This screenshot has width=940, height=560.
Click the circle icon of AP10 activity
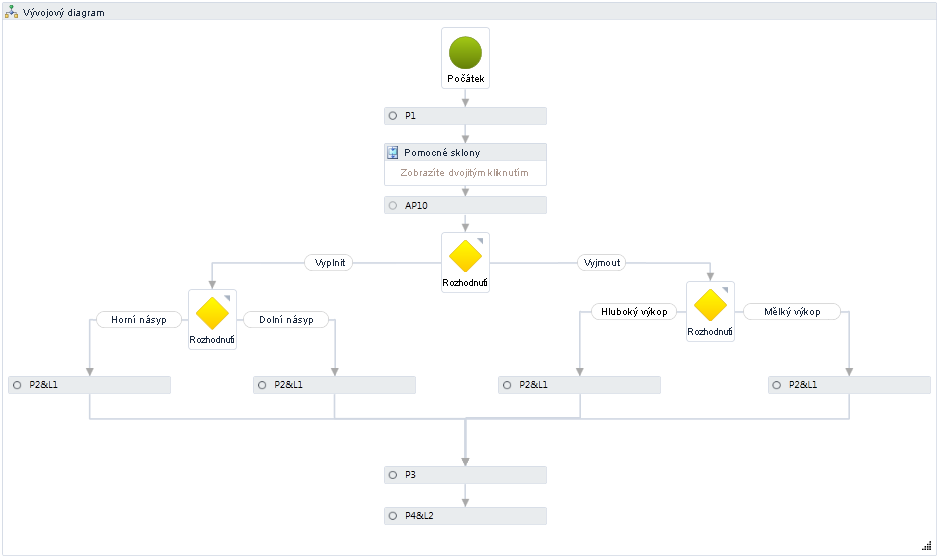(x=393, y=205)
